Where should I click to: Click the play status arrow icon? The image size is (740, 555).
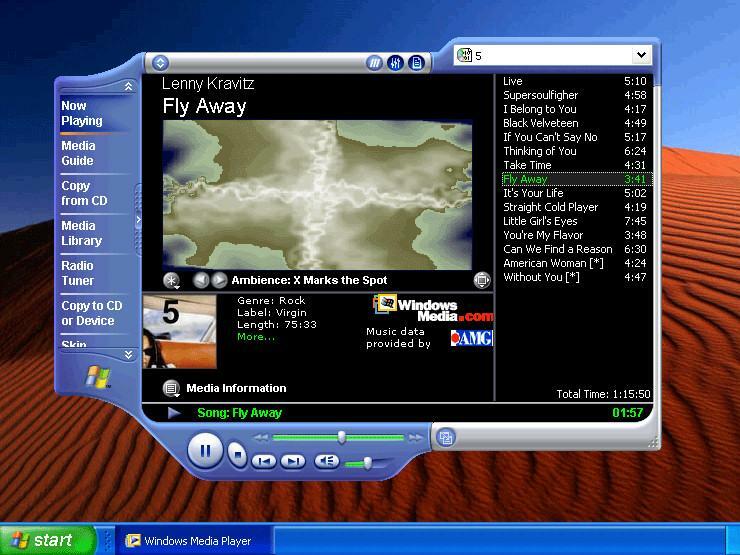(x=174, y=413)
